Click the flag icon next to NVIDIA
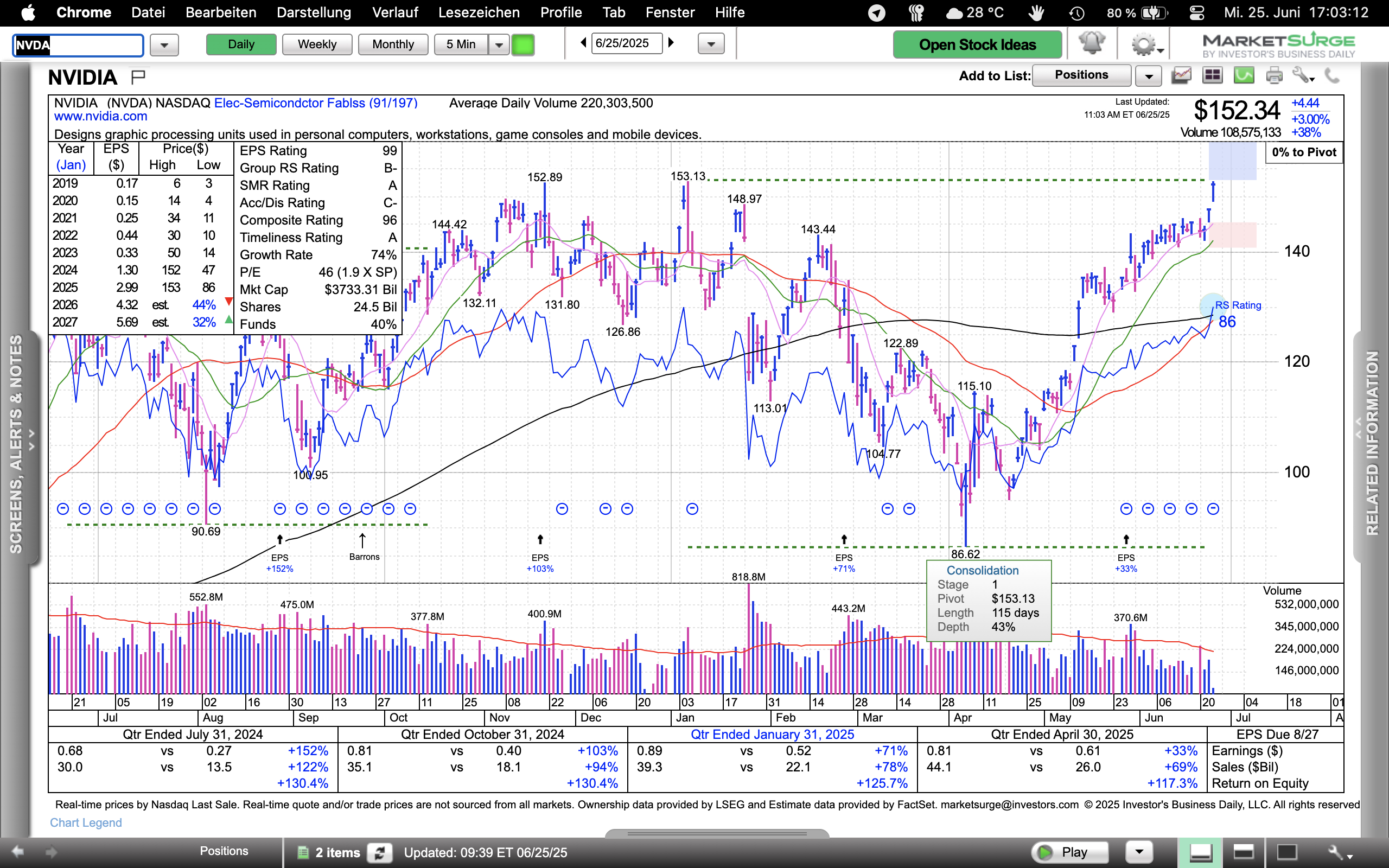The image size is (1389, 868). [x=138, y=76]
